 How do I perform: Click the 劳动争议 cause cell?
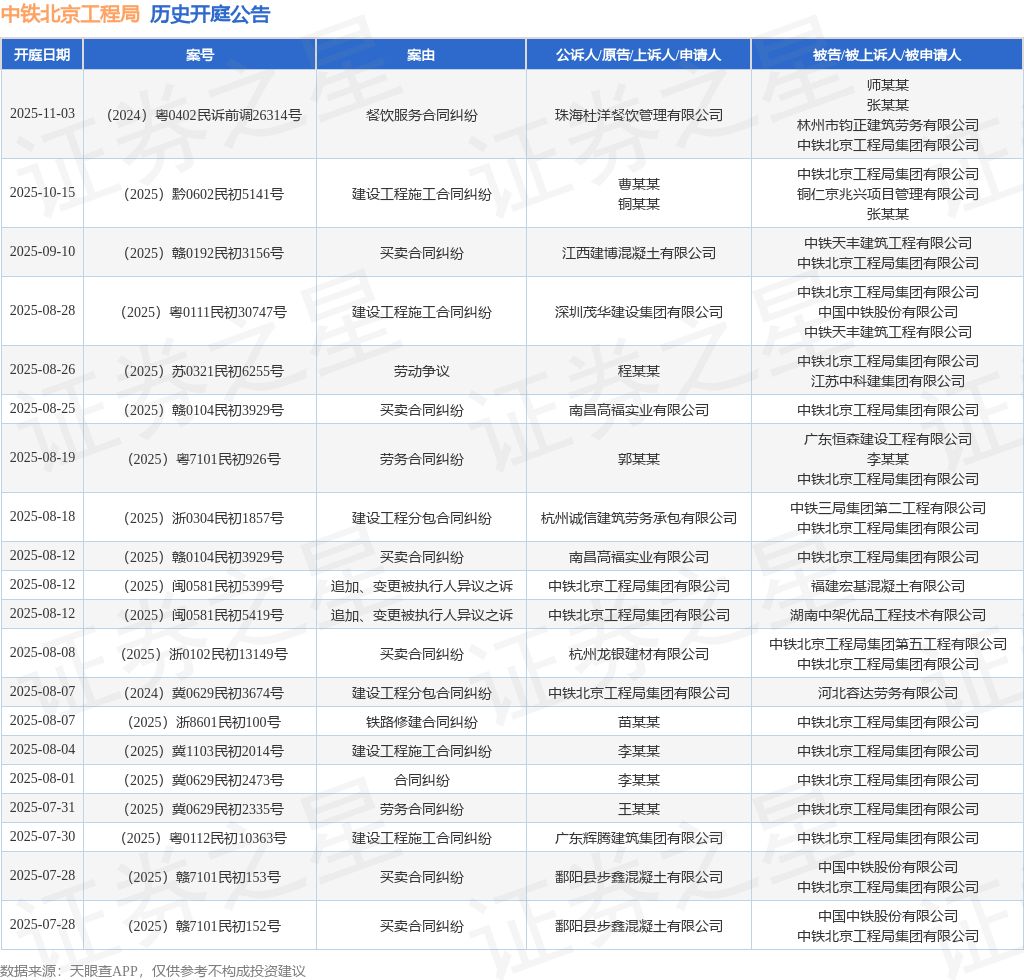(421, 371)
